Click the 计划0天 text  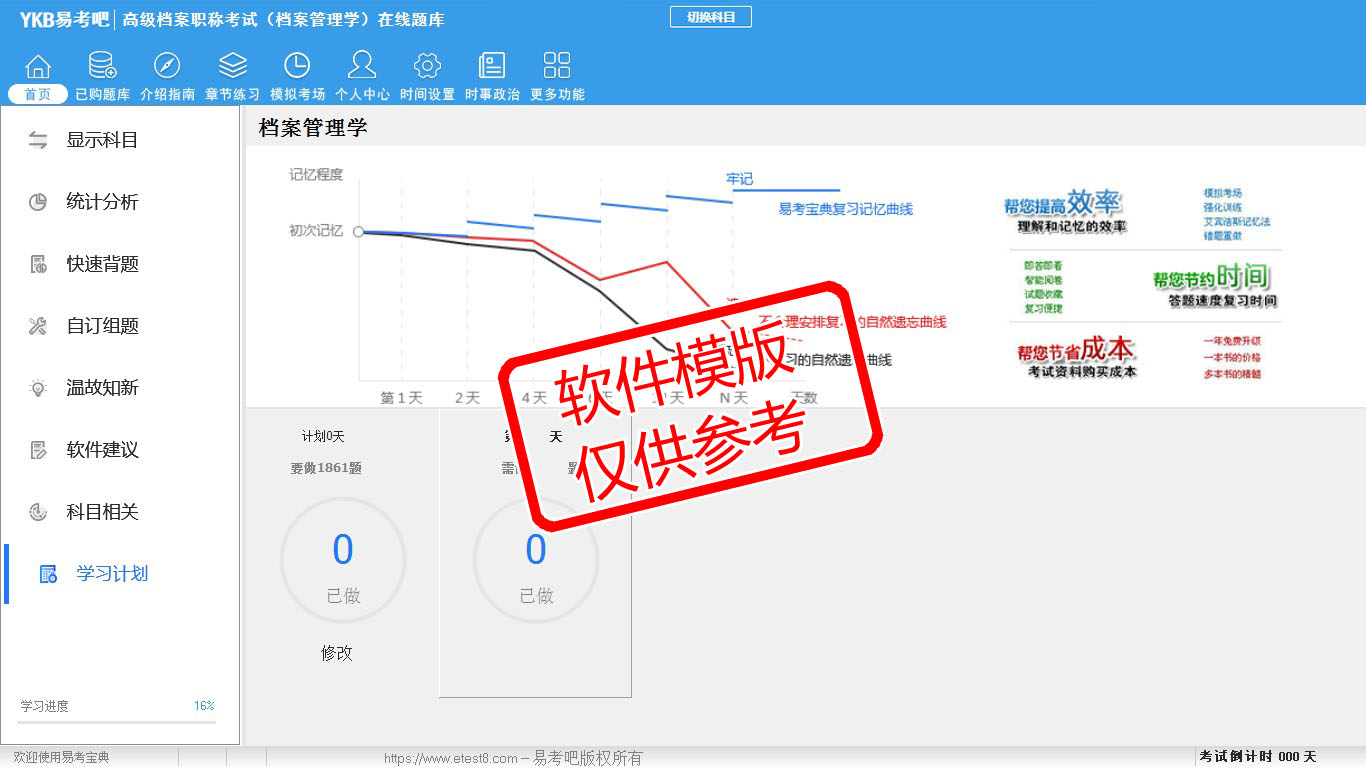click(x=323, y=436)
